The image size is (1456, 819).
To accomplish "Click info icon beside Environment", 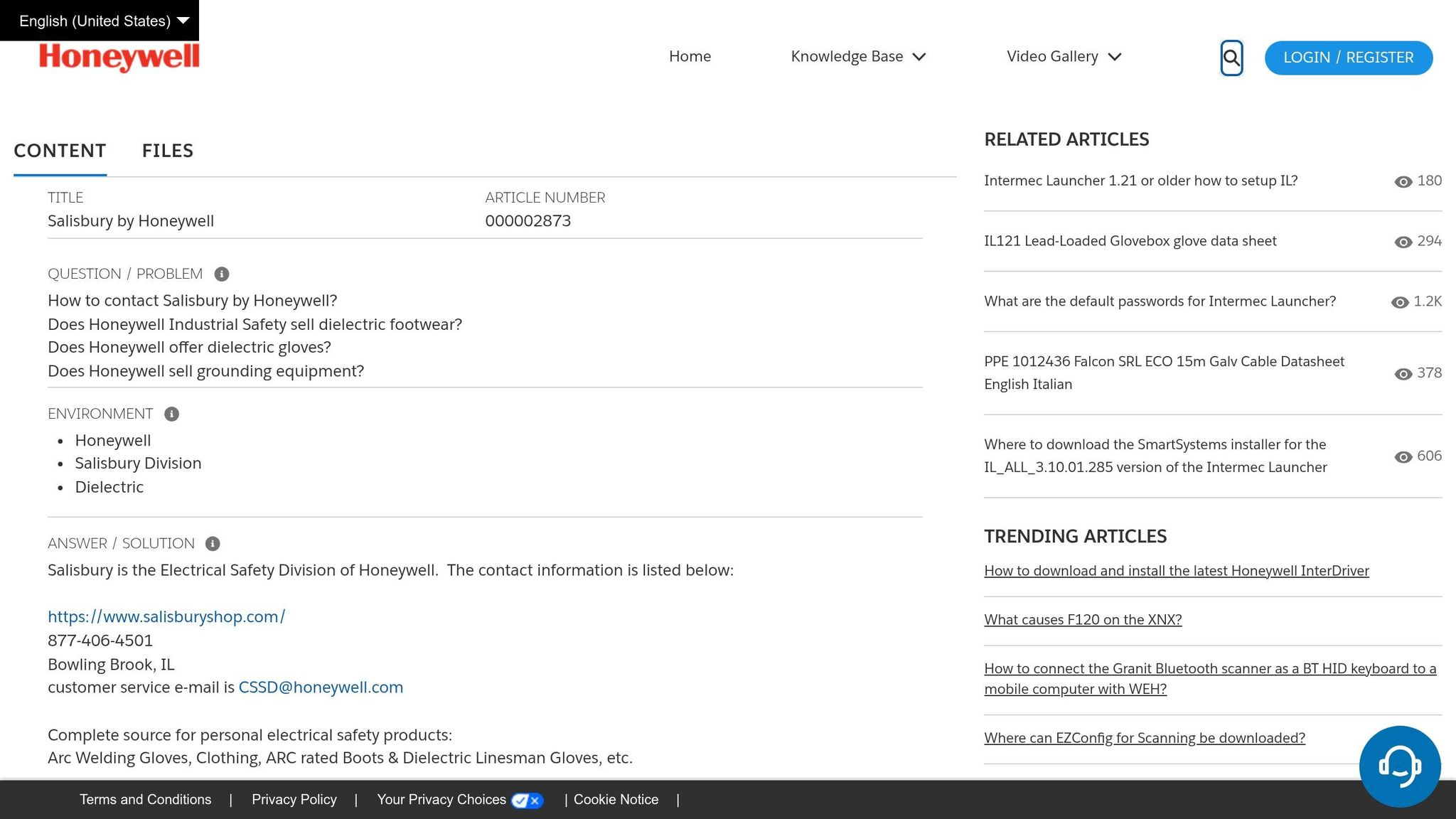I will coord(171,414).
